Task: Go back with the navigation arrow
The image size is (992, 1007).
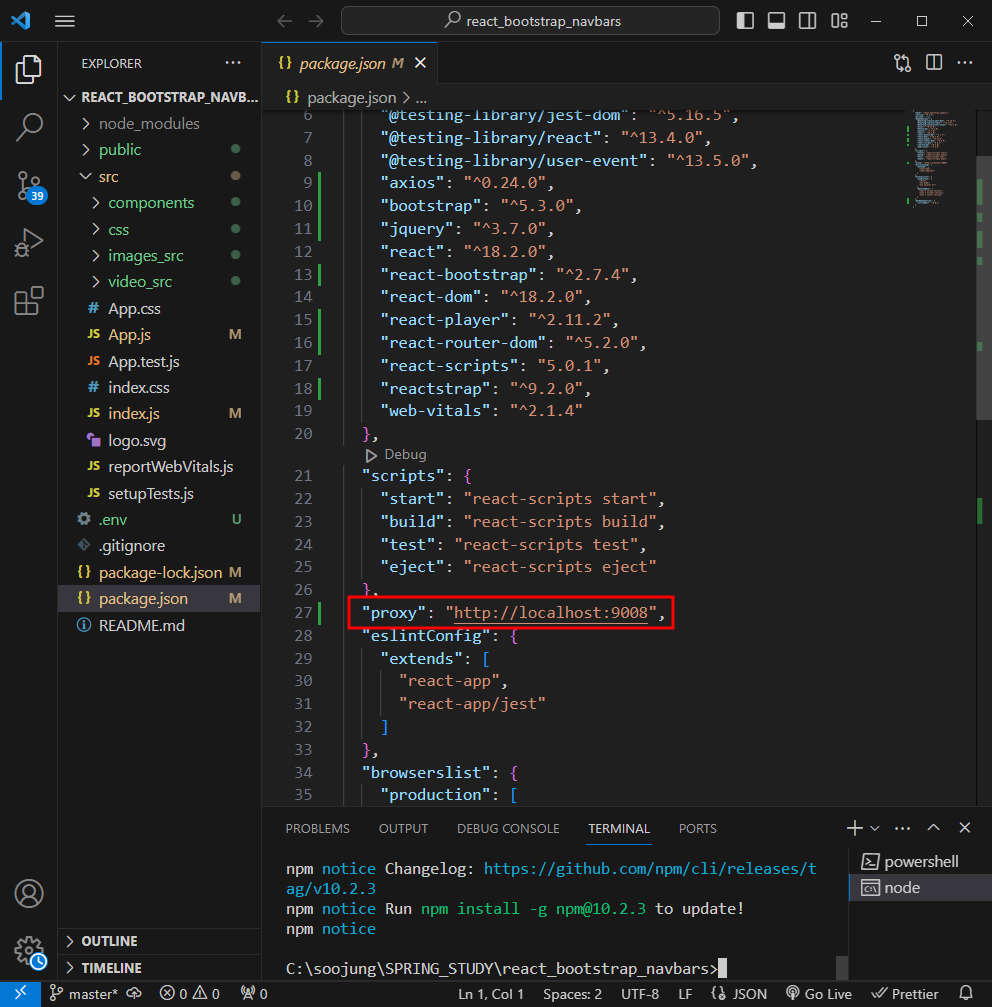Action: [x=284, y=21]
